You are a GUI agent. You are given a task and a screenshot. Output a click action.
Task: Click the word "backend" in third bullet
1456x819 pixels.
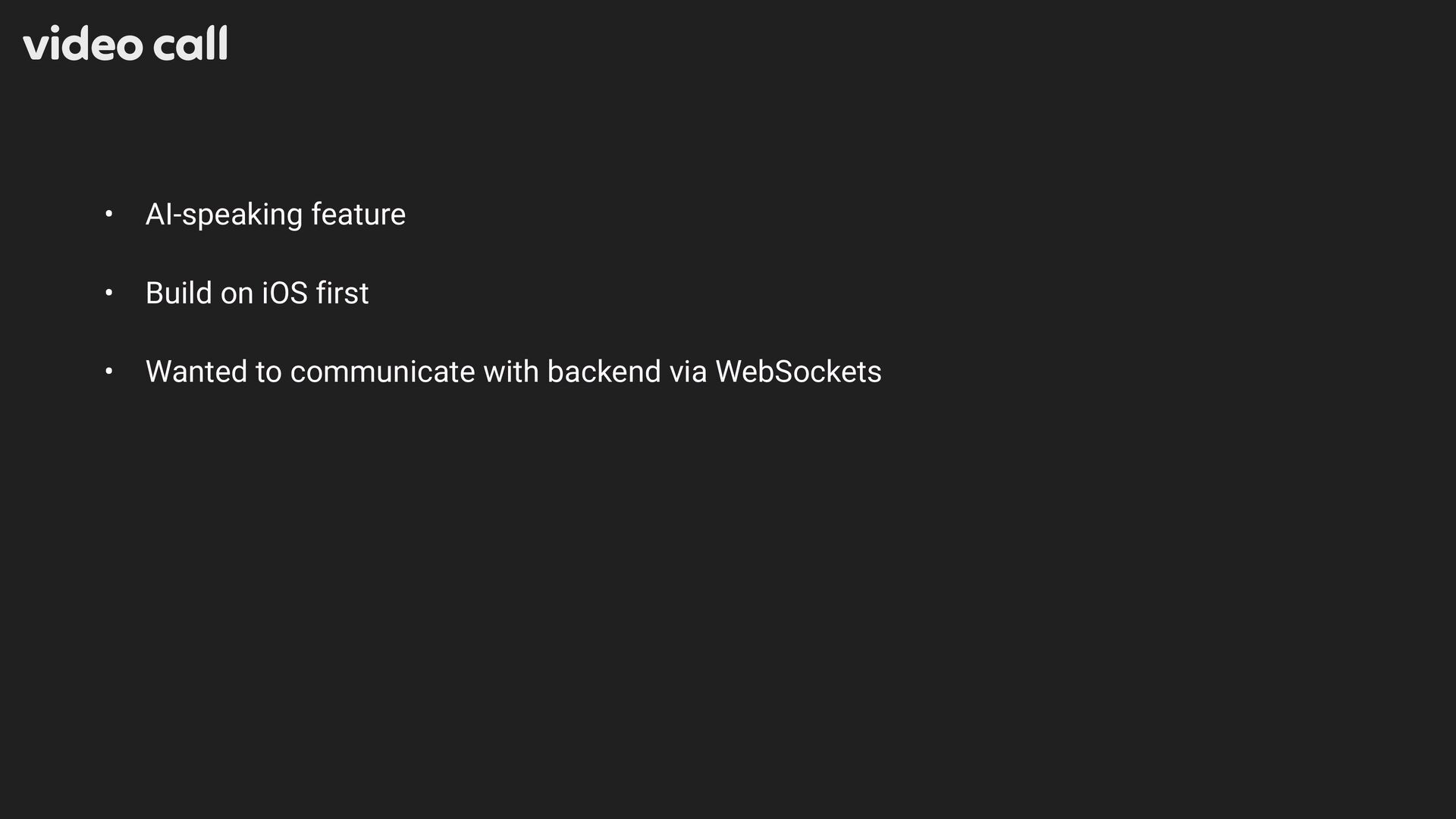pyautogui.click(x=604, y=372)
